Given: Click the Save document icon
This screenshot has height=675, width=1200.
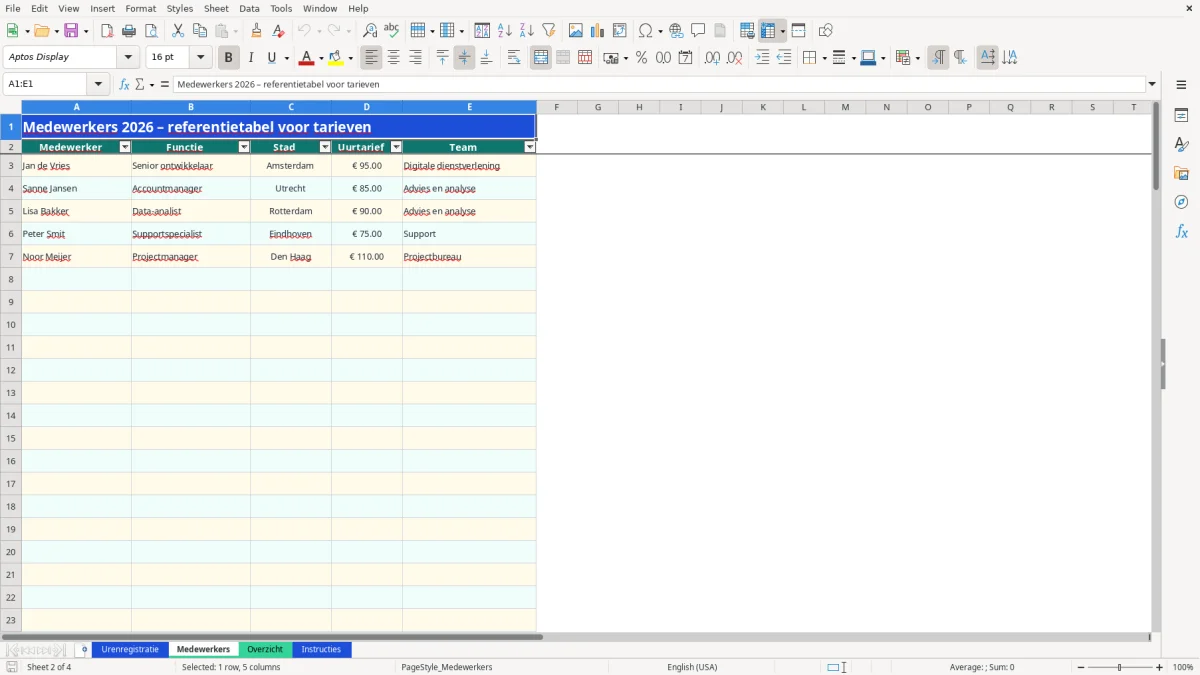Looking at the screenshot, I should click(71, 31).
